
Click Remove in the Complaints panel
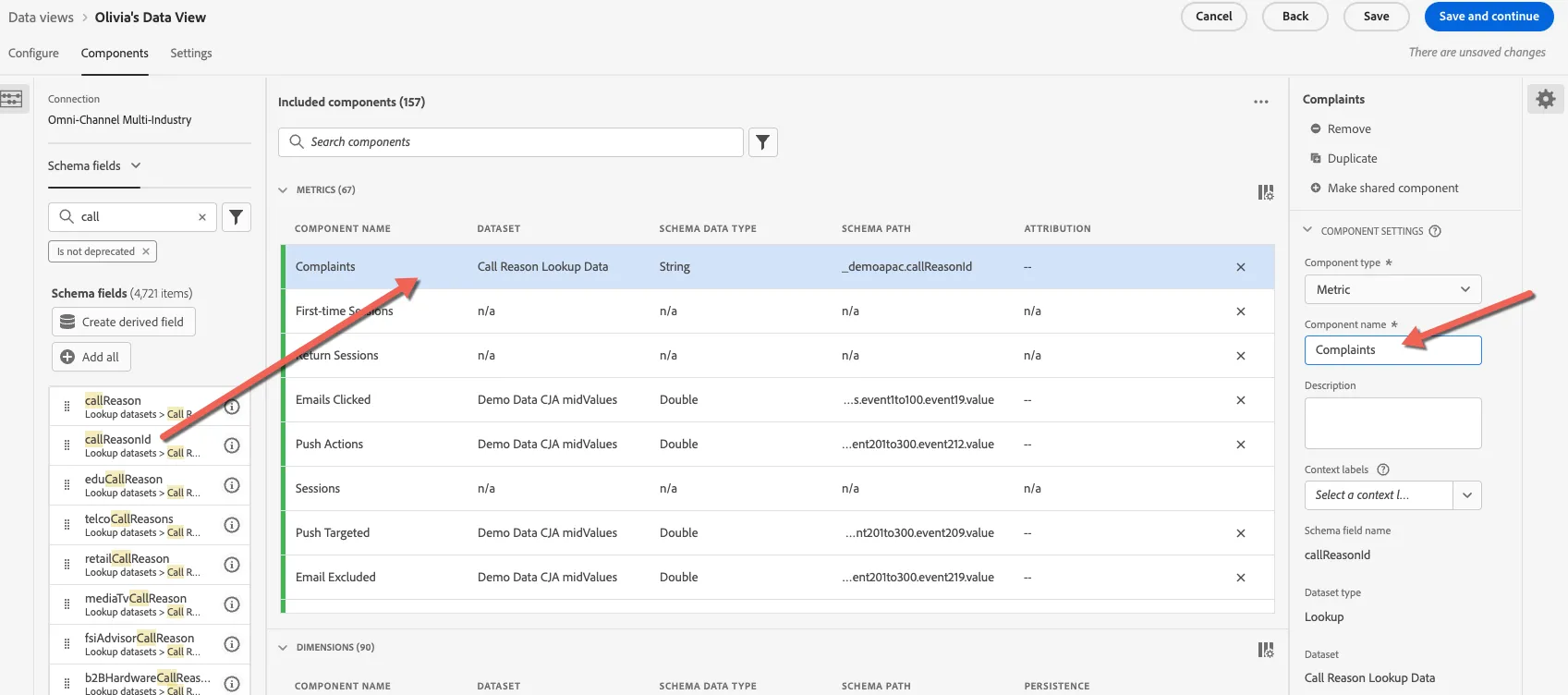coord(1341,129)
